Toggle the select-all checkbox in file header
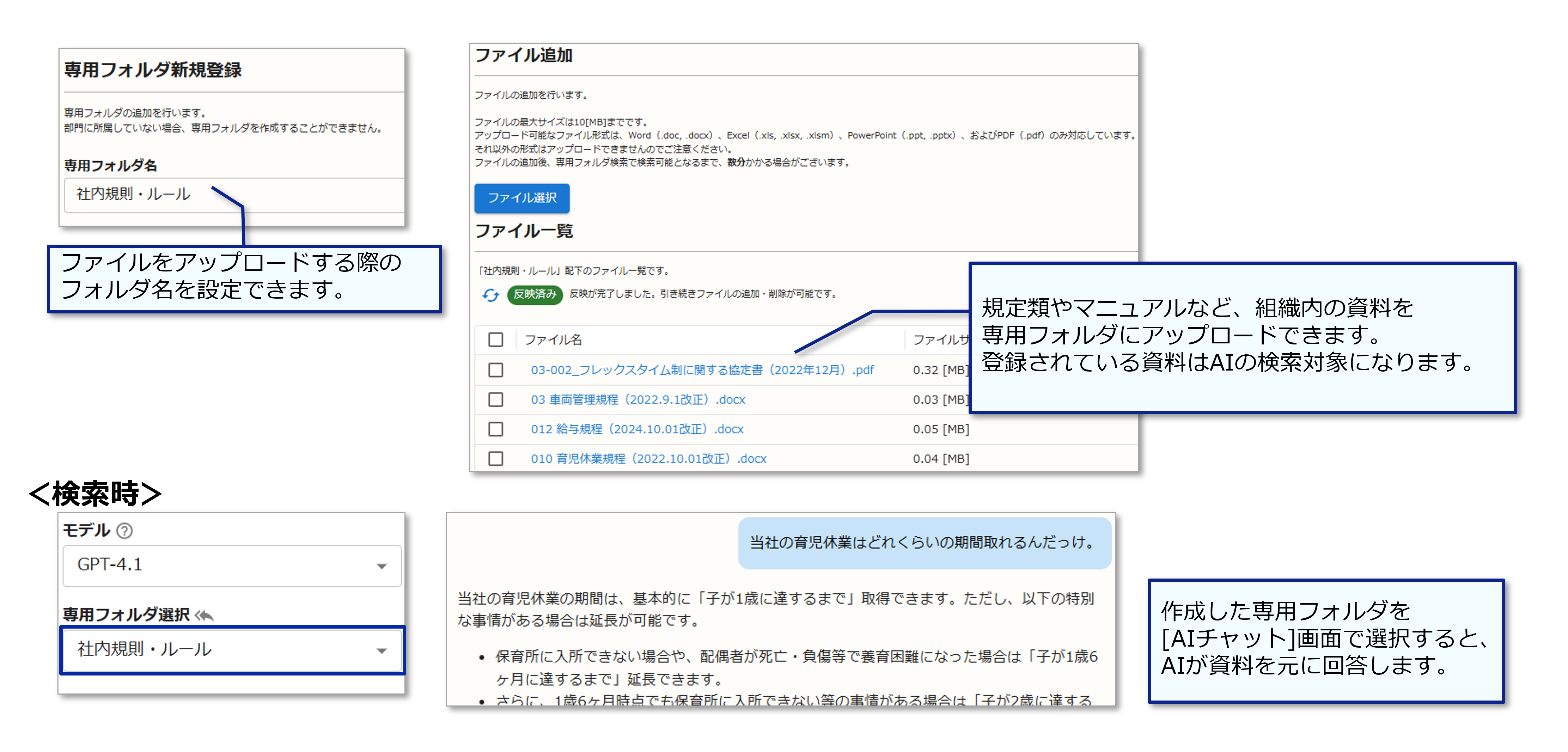 coord(496,340)
